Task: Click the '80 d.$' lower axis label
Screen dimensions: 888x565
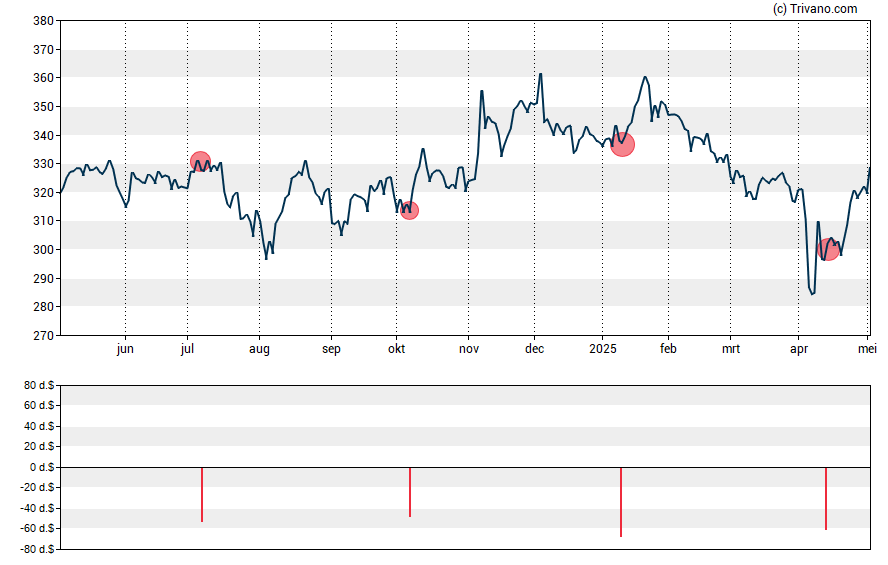Action: tap(39, 386)
